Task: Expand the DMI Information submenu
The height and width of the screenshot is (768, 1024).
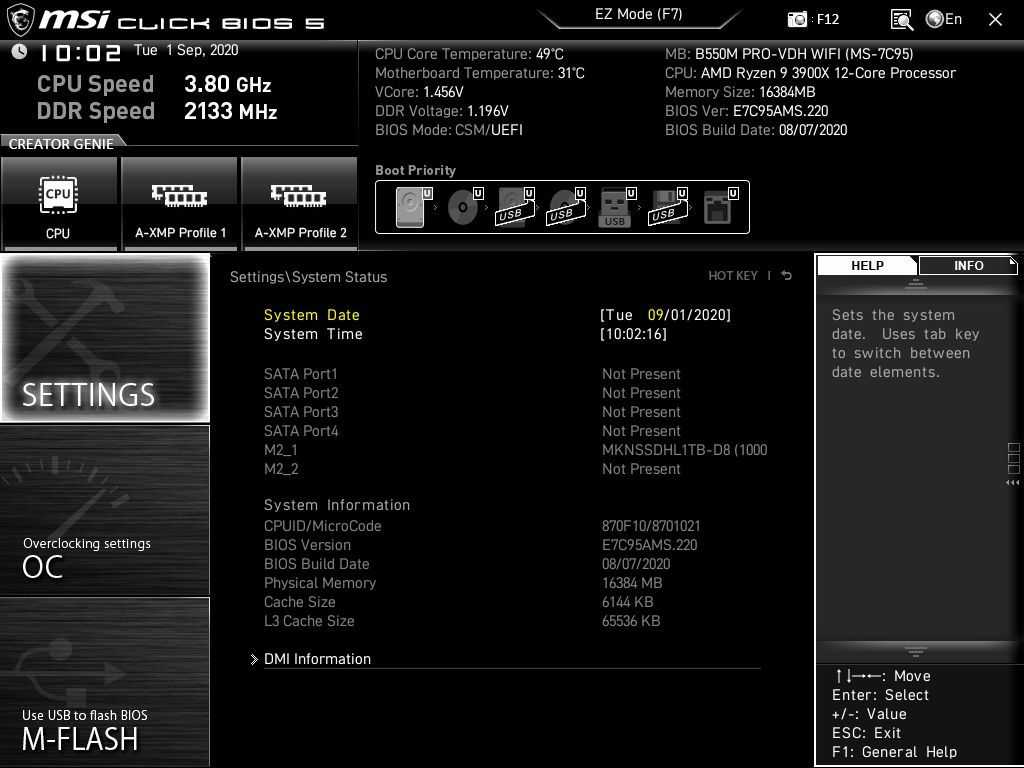Action: click(317, 659)
